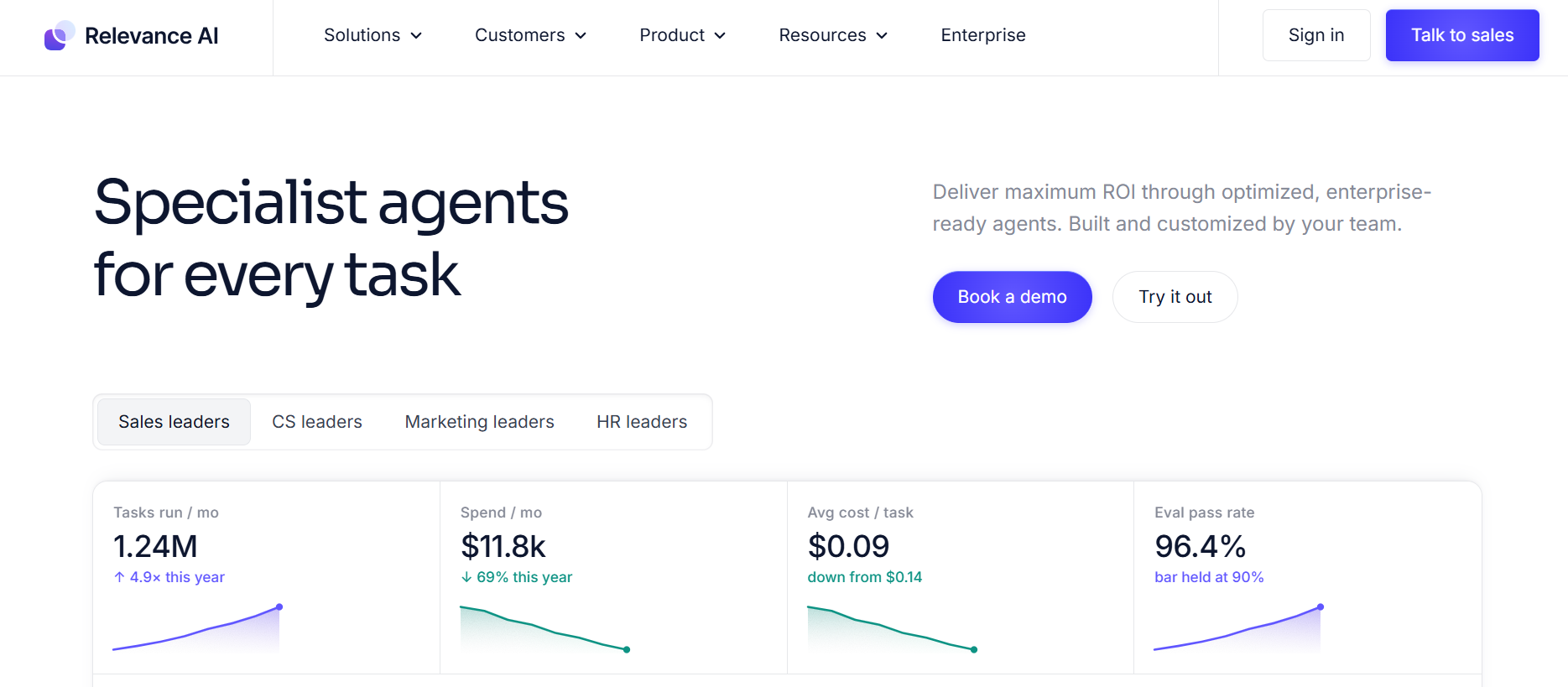Click the 96.4% eval pass rate value

tap(1200, 546)
